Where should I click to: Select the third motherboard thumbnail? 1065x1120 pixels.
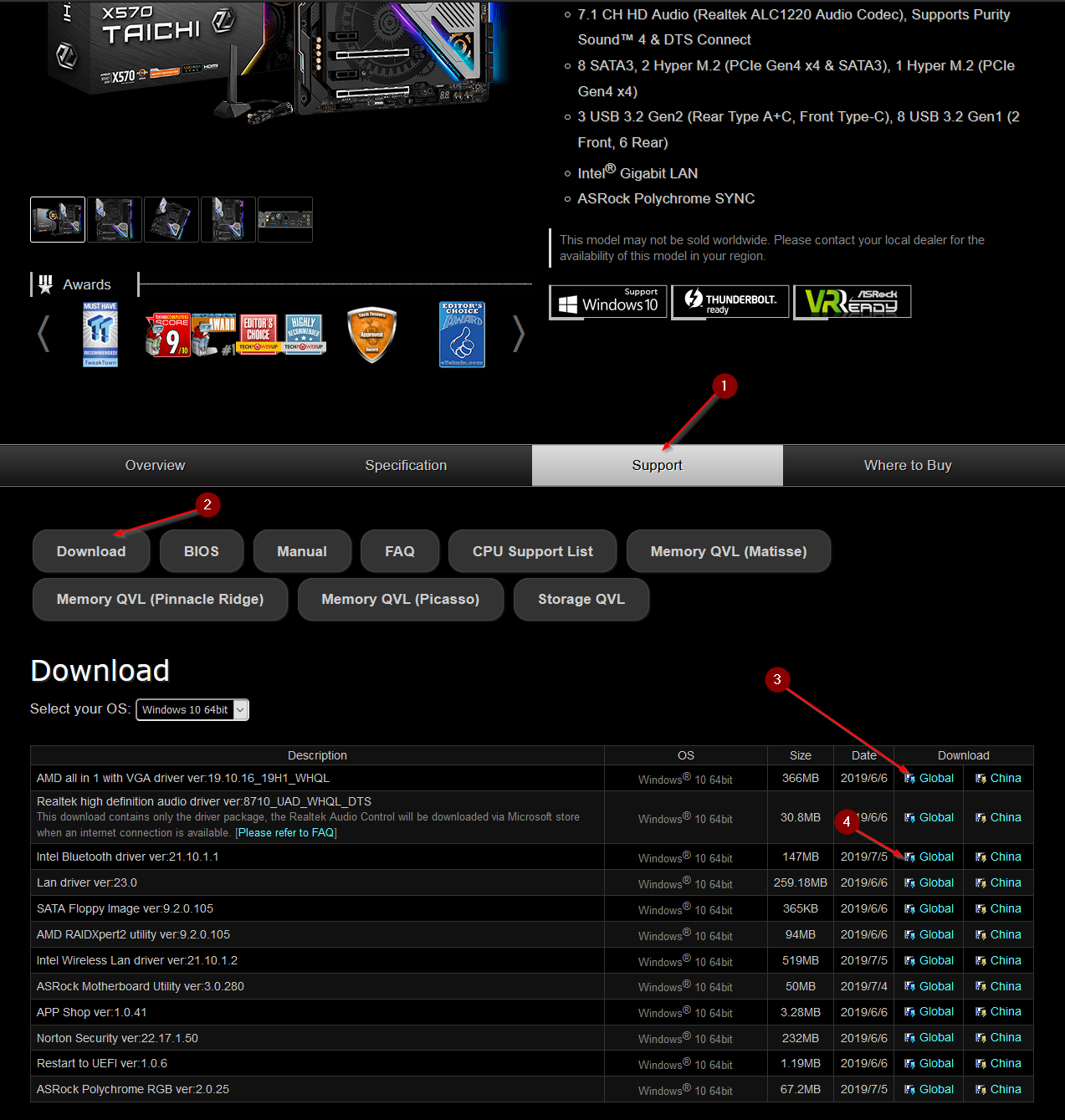click(x=172, y=219)
